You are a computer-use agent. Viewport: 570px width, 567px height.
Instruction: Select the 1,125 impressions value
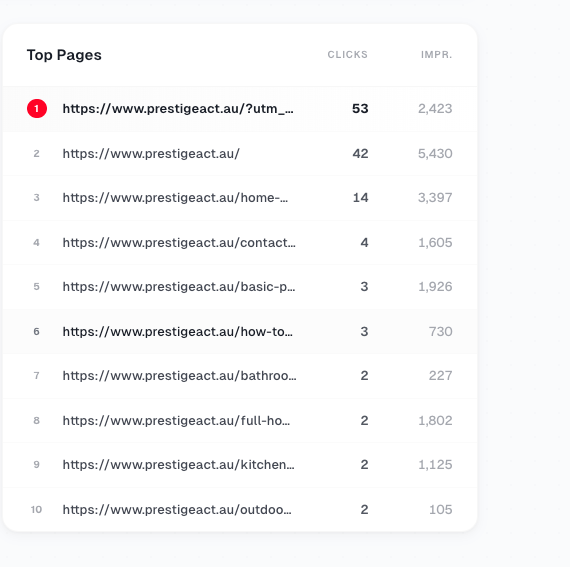point(435,465)
